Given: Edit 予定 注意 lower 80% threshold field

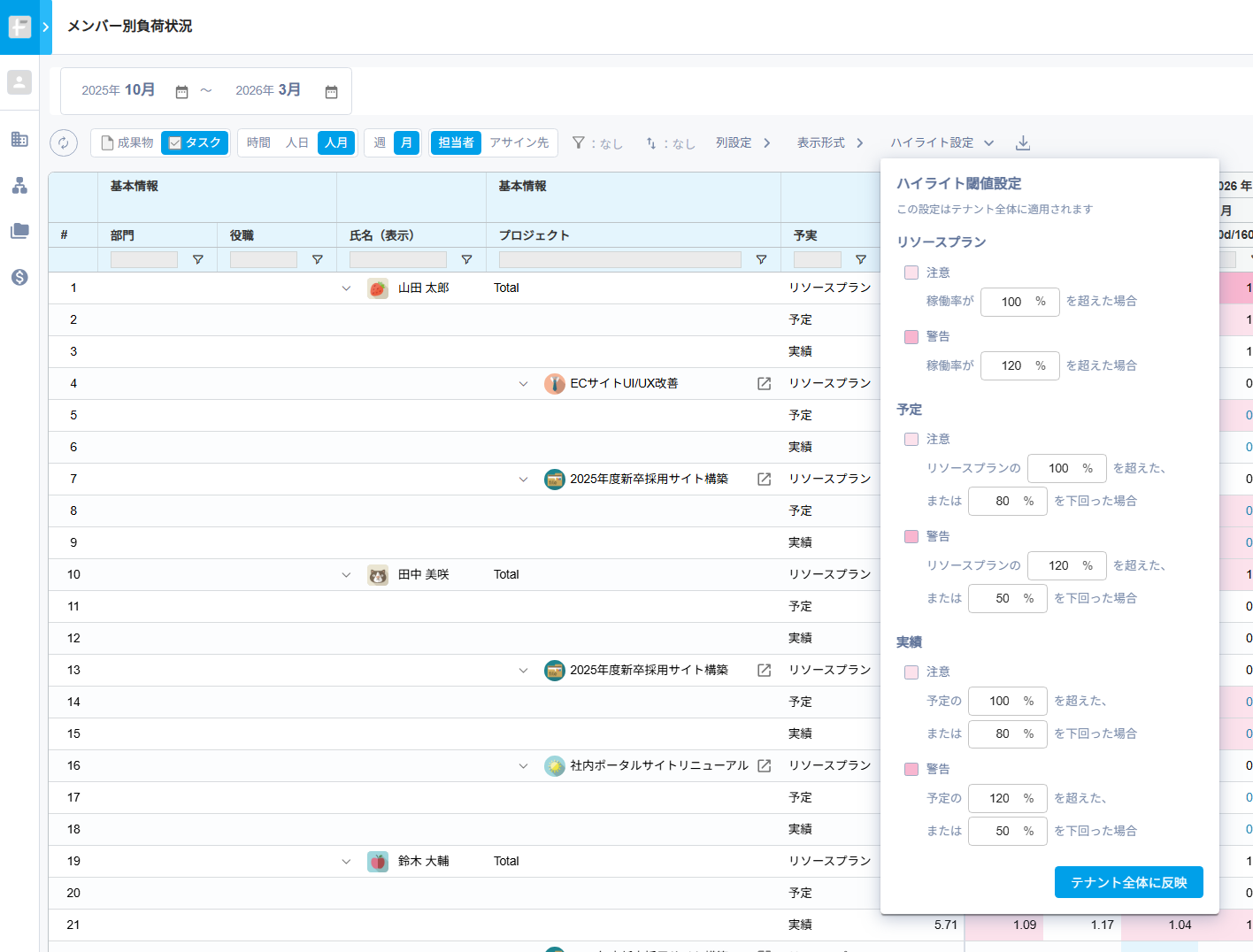Looking at the screenshot, I should point(1008,501).
